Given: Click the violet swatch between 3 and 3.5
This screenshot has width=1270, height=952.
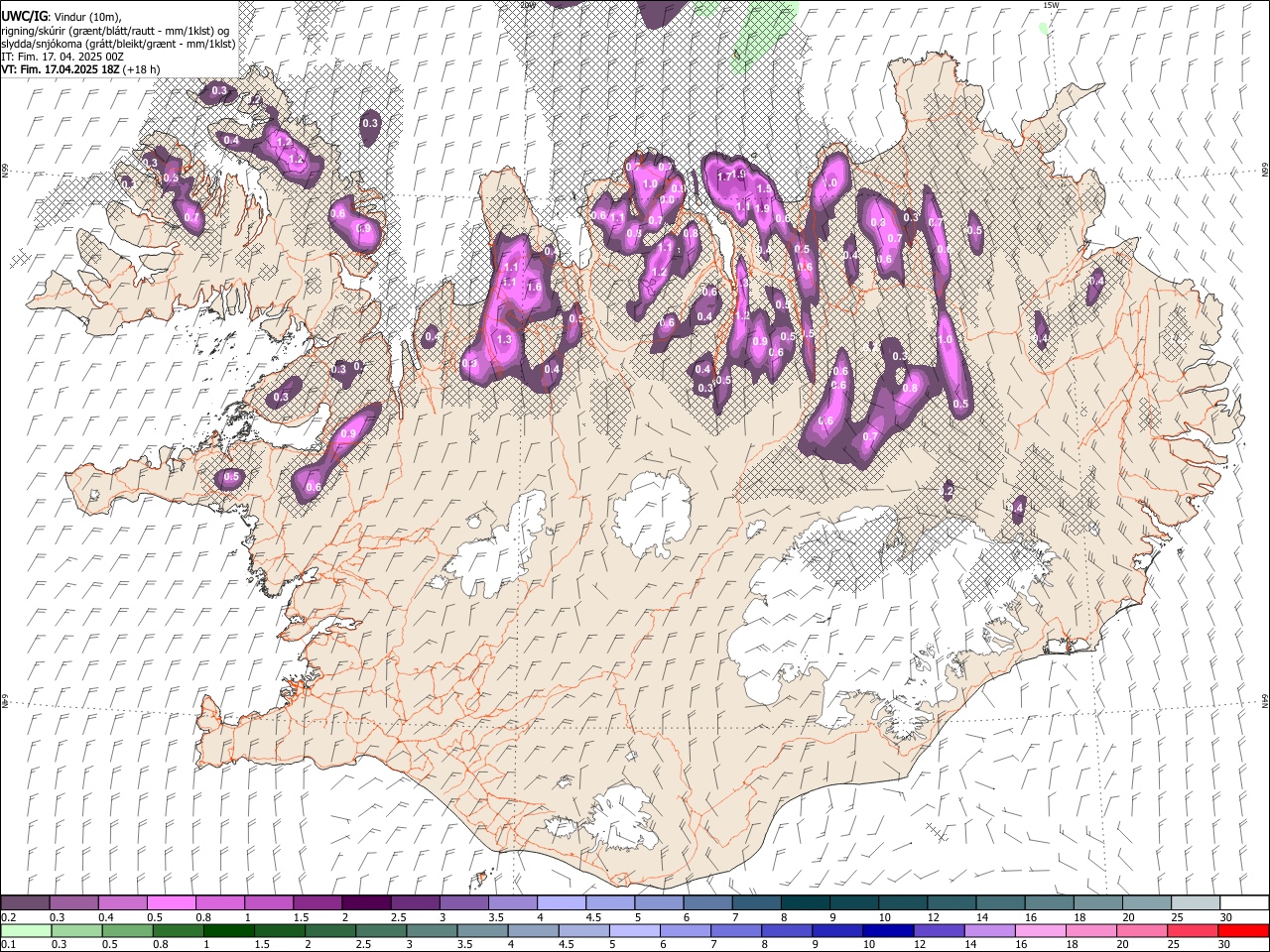Looking at the screenshot, I should pos(462,902).
